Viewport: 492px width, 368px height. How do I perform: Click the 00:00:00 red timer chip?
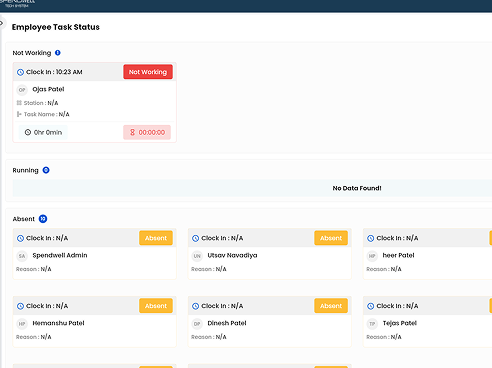(x=147, y=132)
